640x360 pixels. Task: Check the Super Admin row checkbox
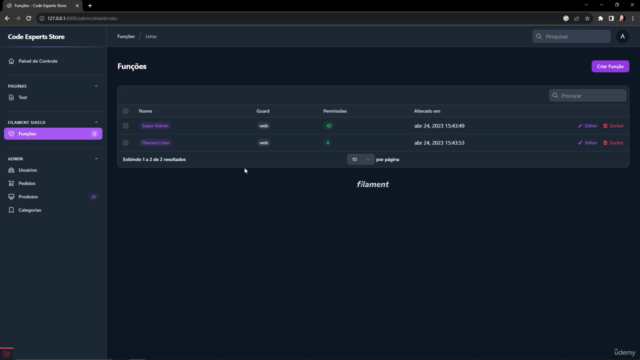point(126,126)
